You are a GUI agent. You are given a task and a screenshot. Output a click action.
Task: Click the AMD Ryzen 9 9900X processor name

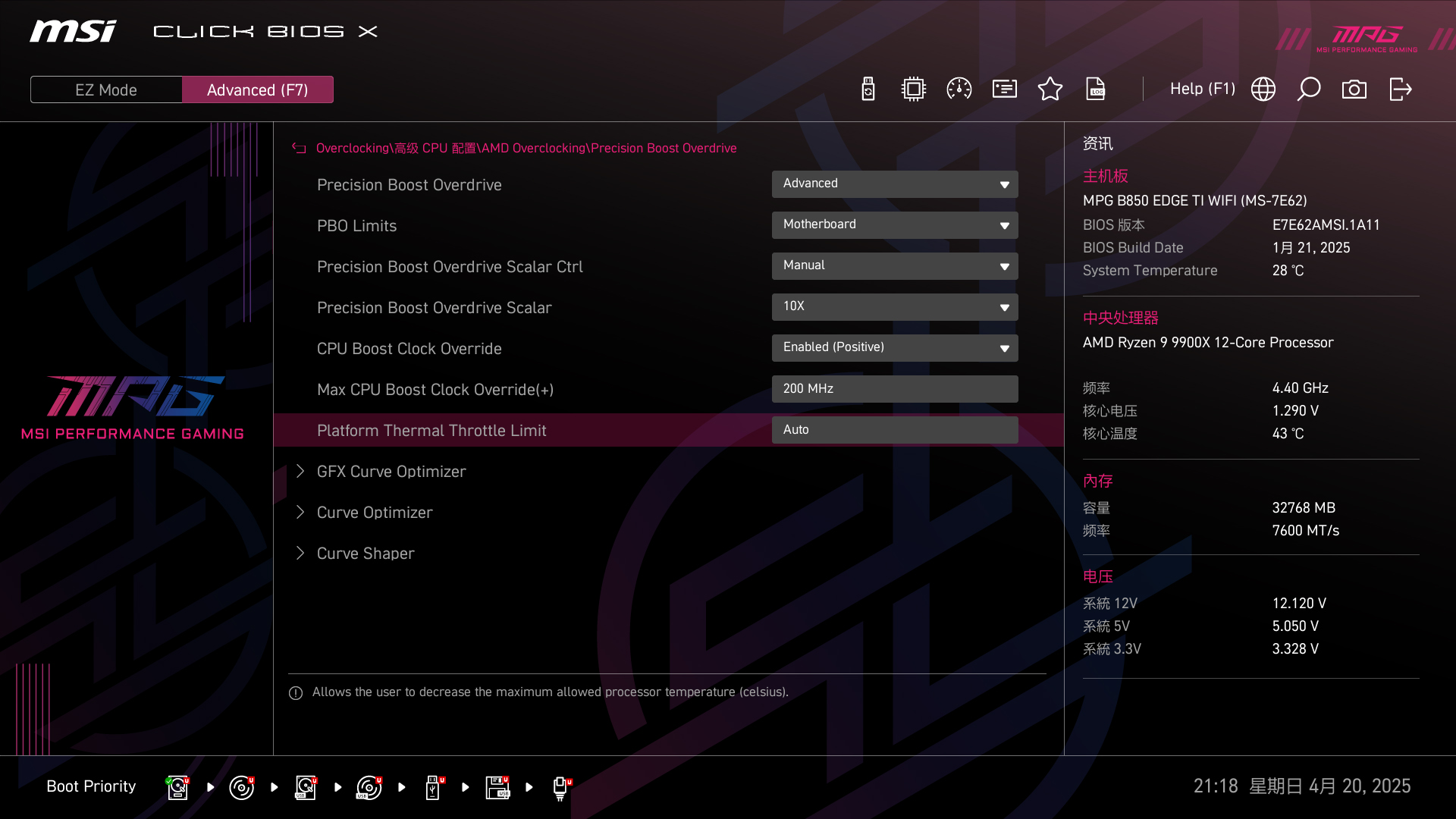click(1208, 343)
